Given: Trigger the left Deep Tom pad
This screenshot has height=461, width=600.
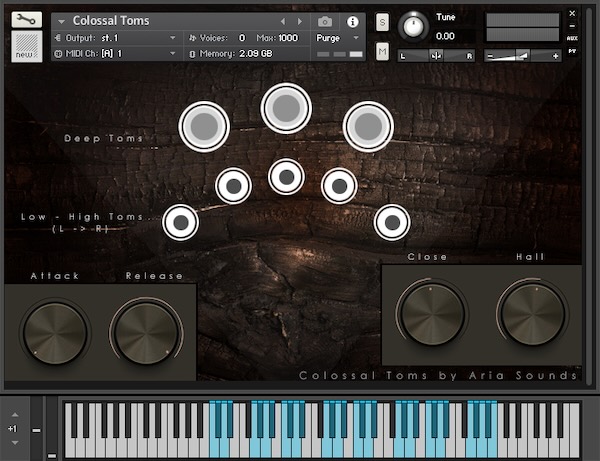Looking at the screenshot, I should coord(204,127).
